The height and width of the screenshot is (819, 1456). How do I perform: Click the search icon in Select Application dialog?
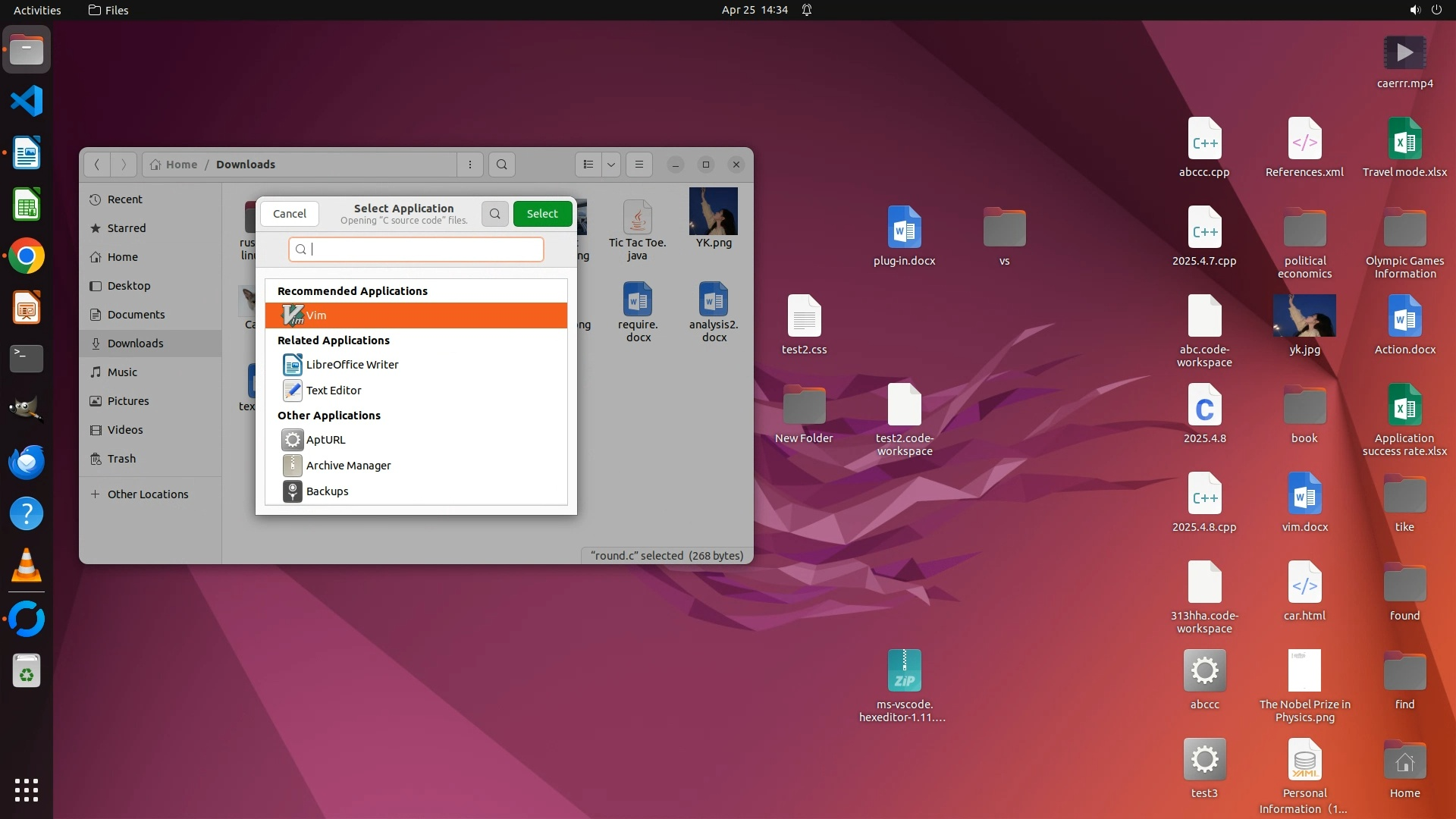tap(494, 214)
